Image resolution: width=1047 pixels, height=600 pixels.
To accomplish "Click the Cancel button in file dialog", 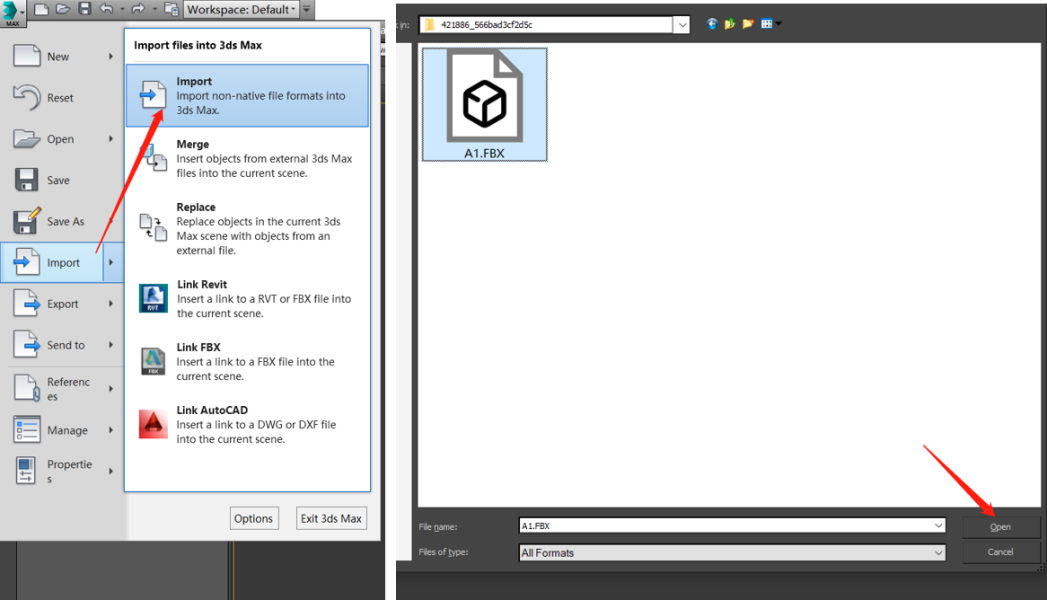I will coord(1000,552).
